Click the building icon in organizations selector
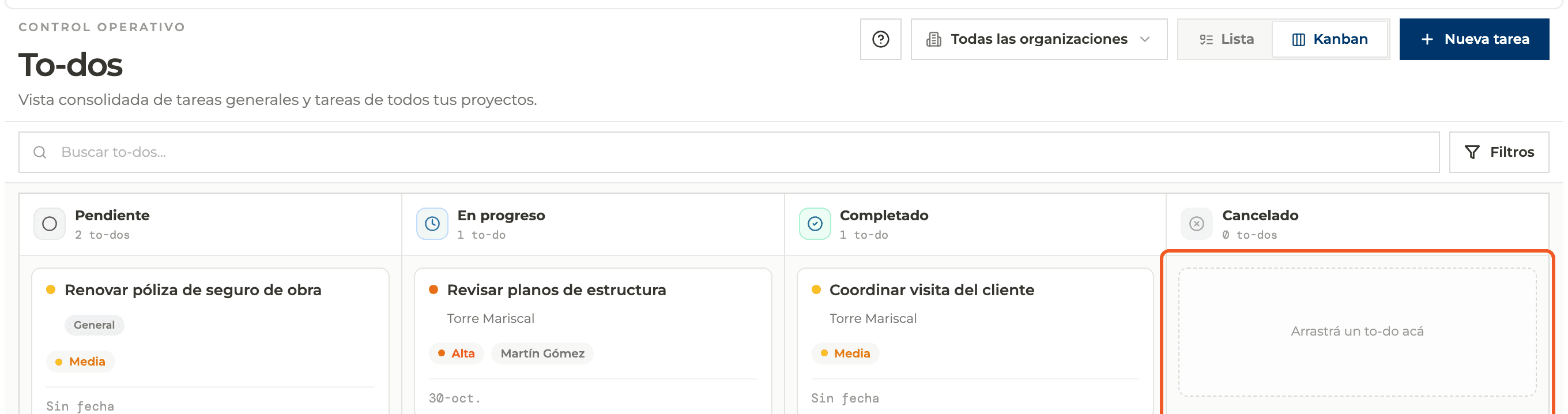1568x414 pixels. tap(933, 40)
